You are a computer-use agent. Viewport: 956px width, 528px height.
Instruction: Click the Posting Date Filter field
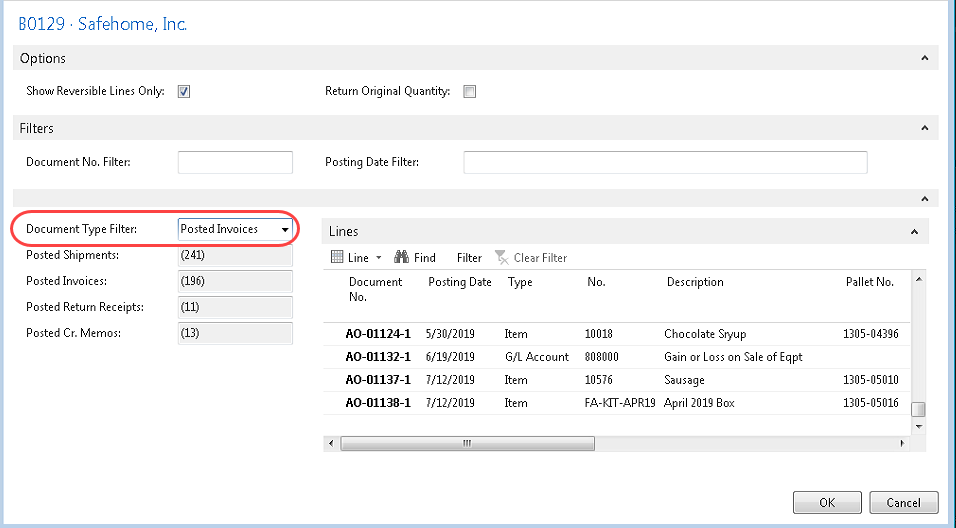[x=665, y=162]
